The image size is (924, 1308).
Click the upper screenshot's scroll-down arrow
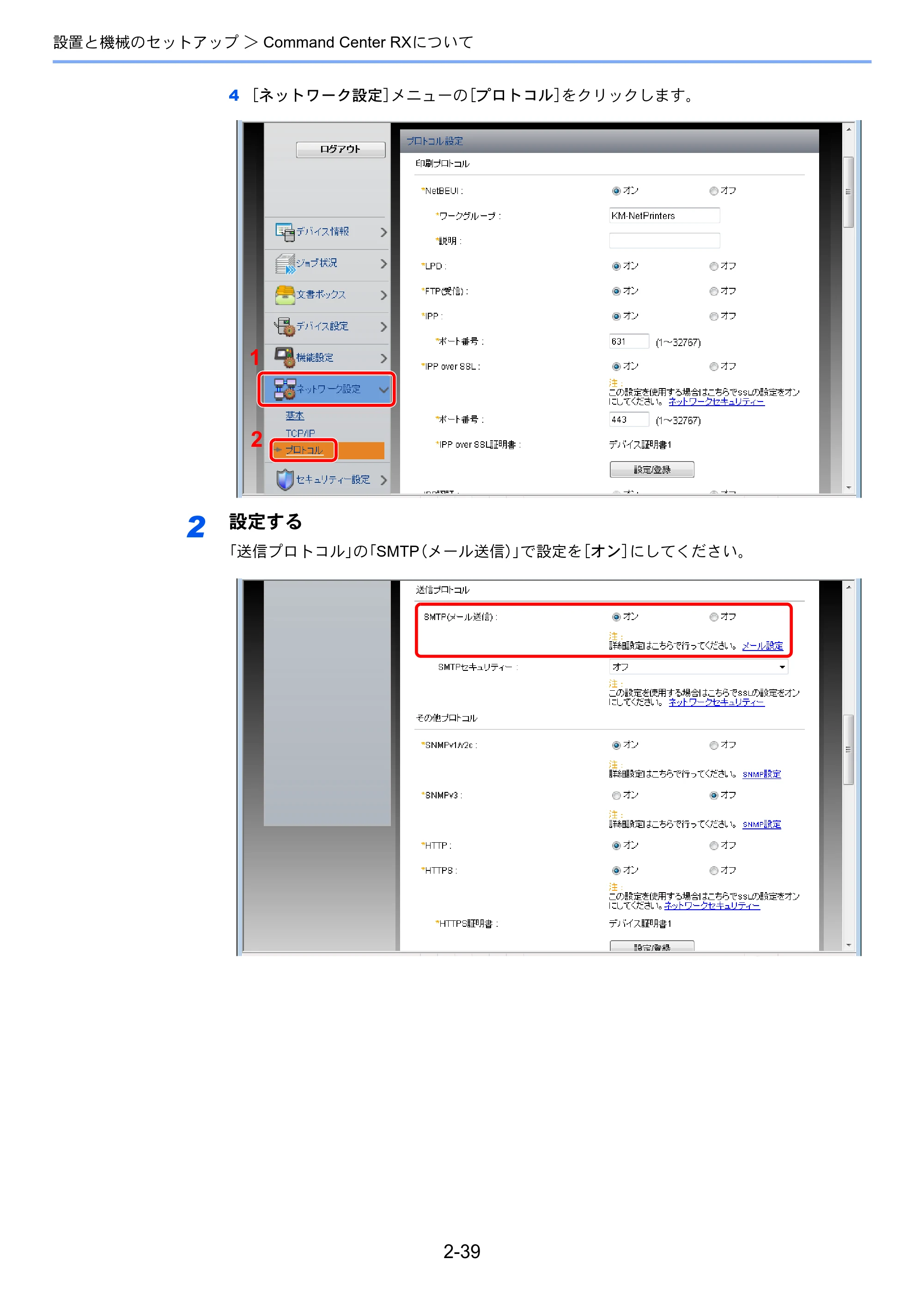pyautogui.click(x=848, y=487)
